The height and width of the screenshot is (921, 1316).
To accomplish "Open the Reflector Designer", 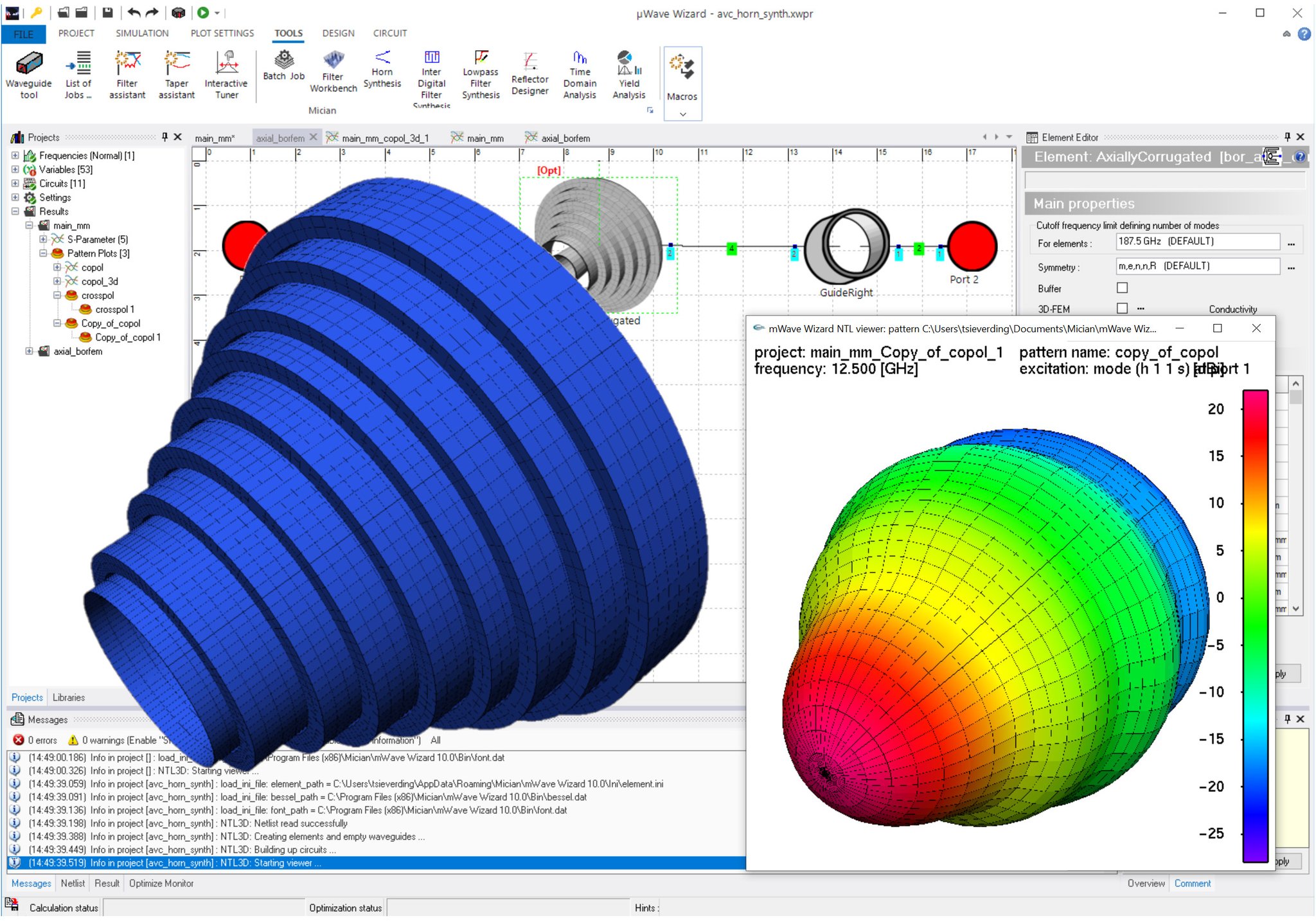I will coord(529,75).
